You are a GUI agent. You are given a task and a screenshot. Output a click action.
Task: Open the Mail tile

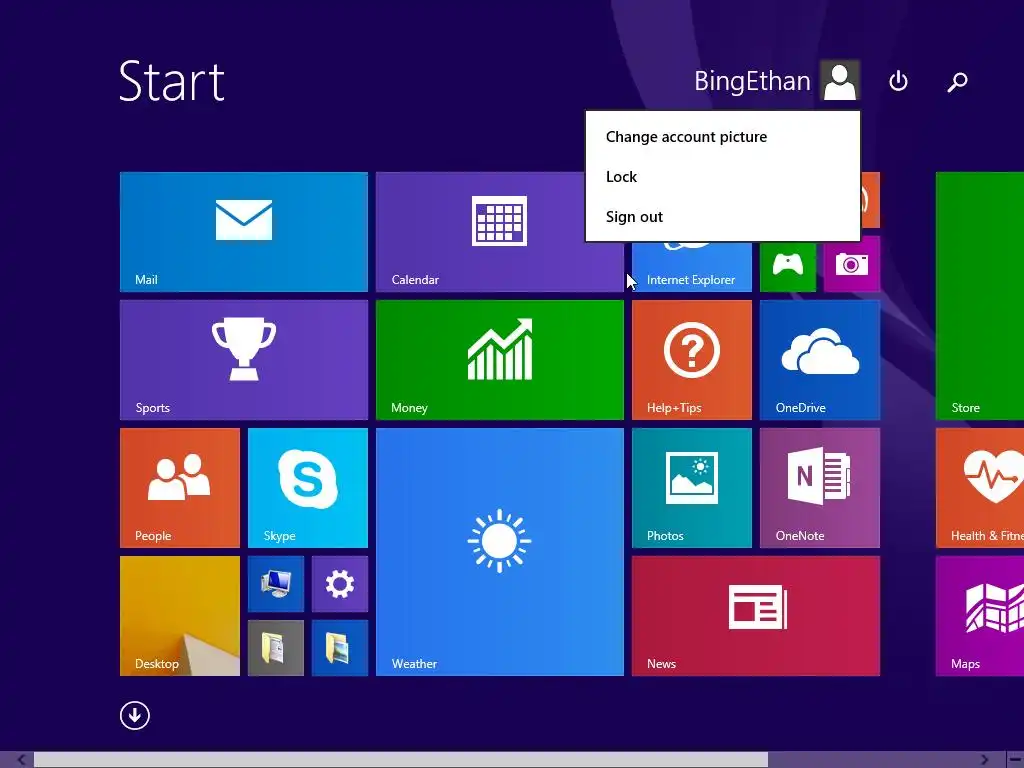point(244,232)
